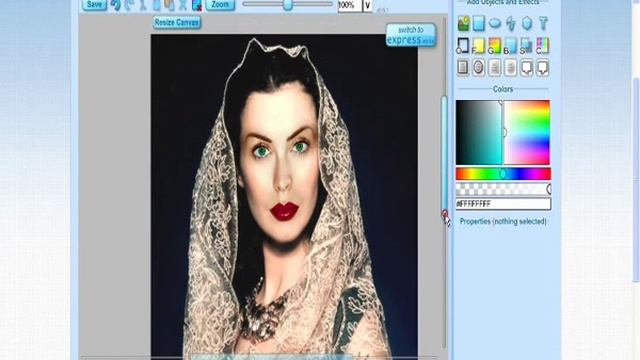Click the Colors section heading
The image size is (640, 360).
tap(503, 89)
